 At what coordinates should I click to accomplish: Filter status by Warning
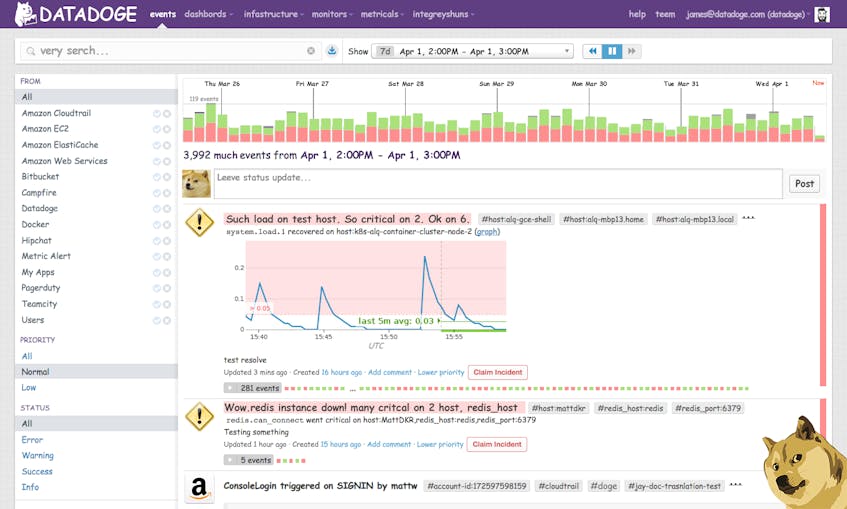(37, 456)
